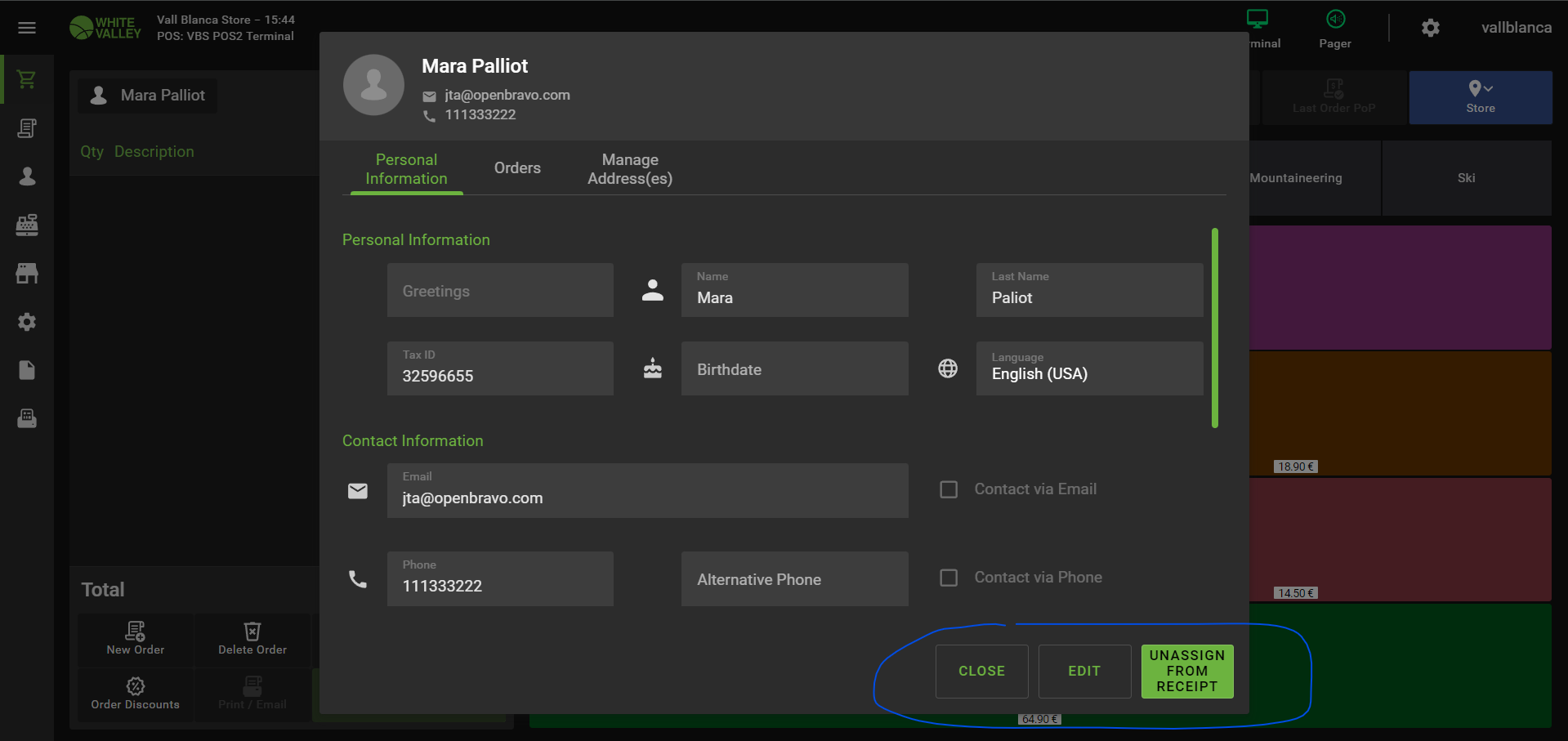Enable Contact via Phone checkbox
Image resolution: width=1568 pixels, height=741 pixels.
click(x=949, y=578)
